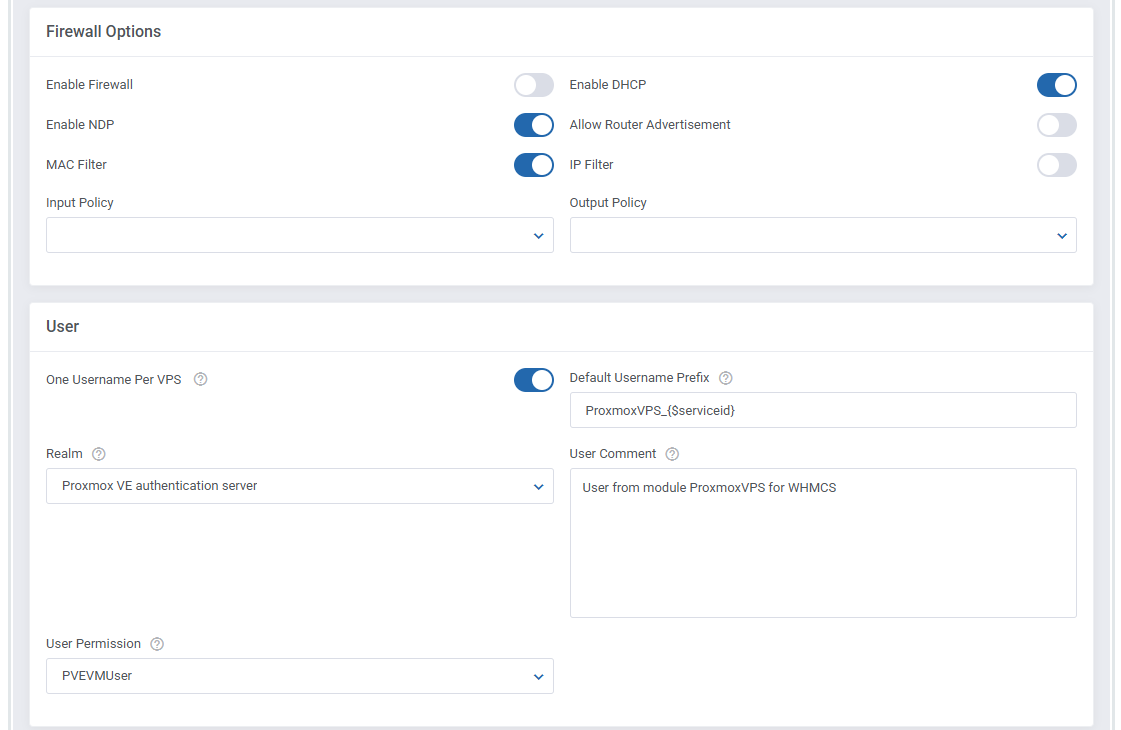Expand the Realm dropdown
Image resolution: width=1121 pixels, height=730 pixels.
point(300,486)
